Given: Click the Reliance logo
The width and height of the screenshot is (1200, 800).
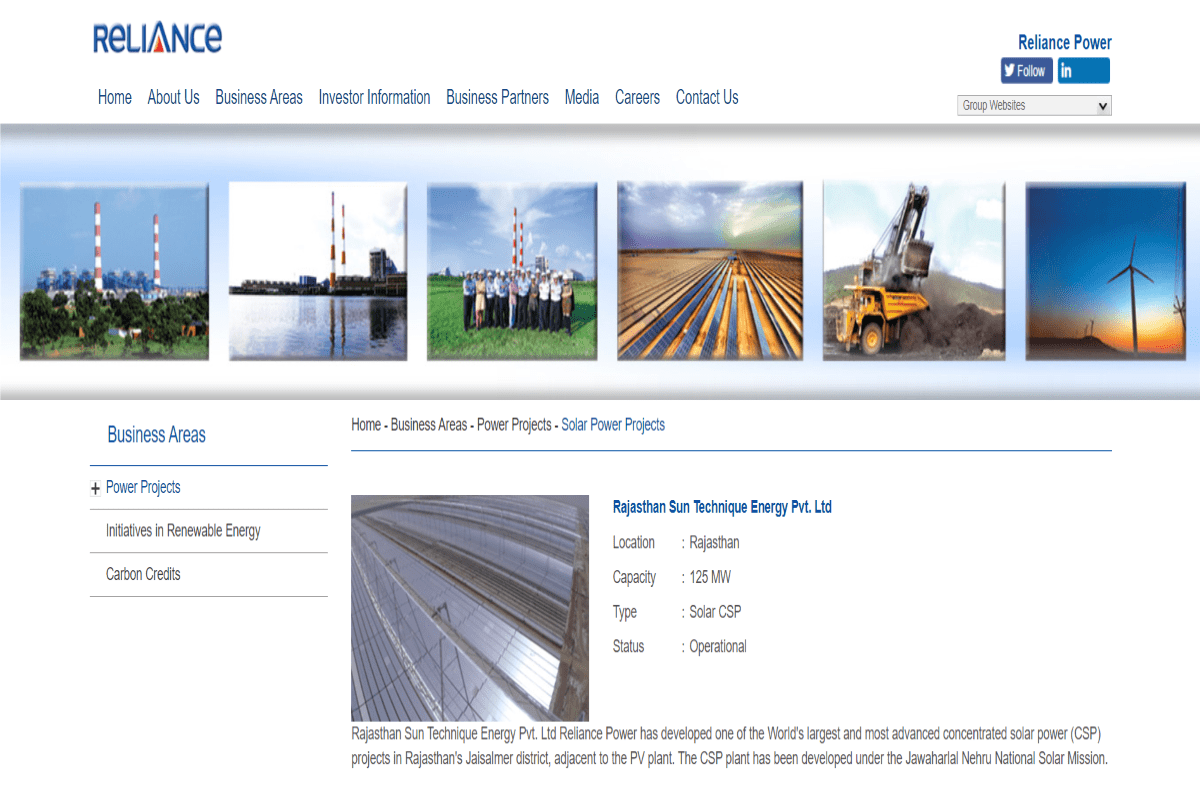Looking at the screenshot, I should pos(157,38).
